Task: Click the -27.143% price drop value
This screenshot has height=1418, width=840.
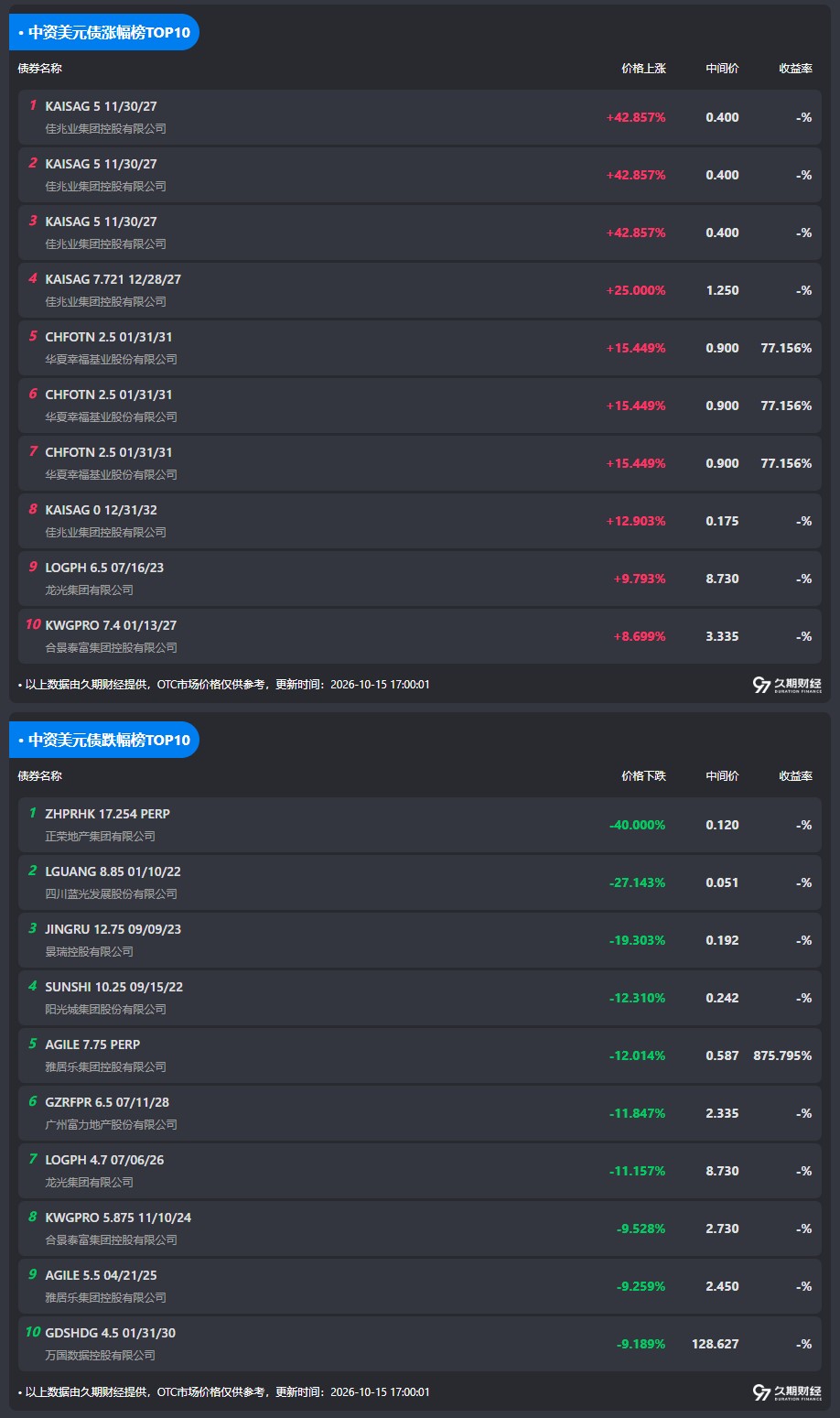Action: tap(638, 882)
